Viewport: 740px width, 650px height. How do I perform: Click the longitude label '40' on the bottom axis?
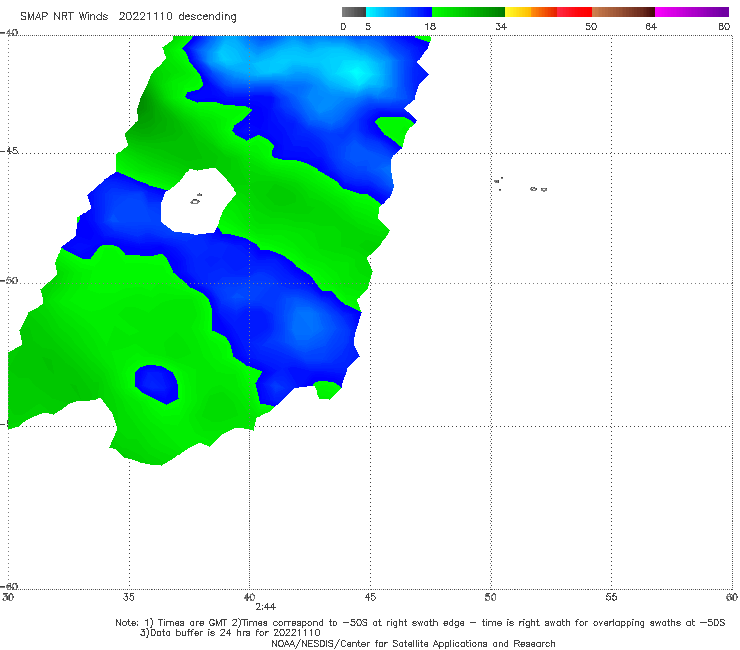tap(249, 597)
